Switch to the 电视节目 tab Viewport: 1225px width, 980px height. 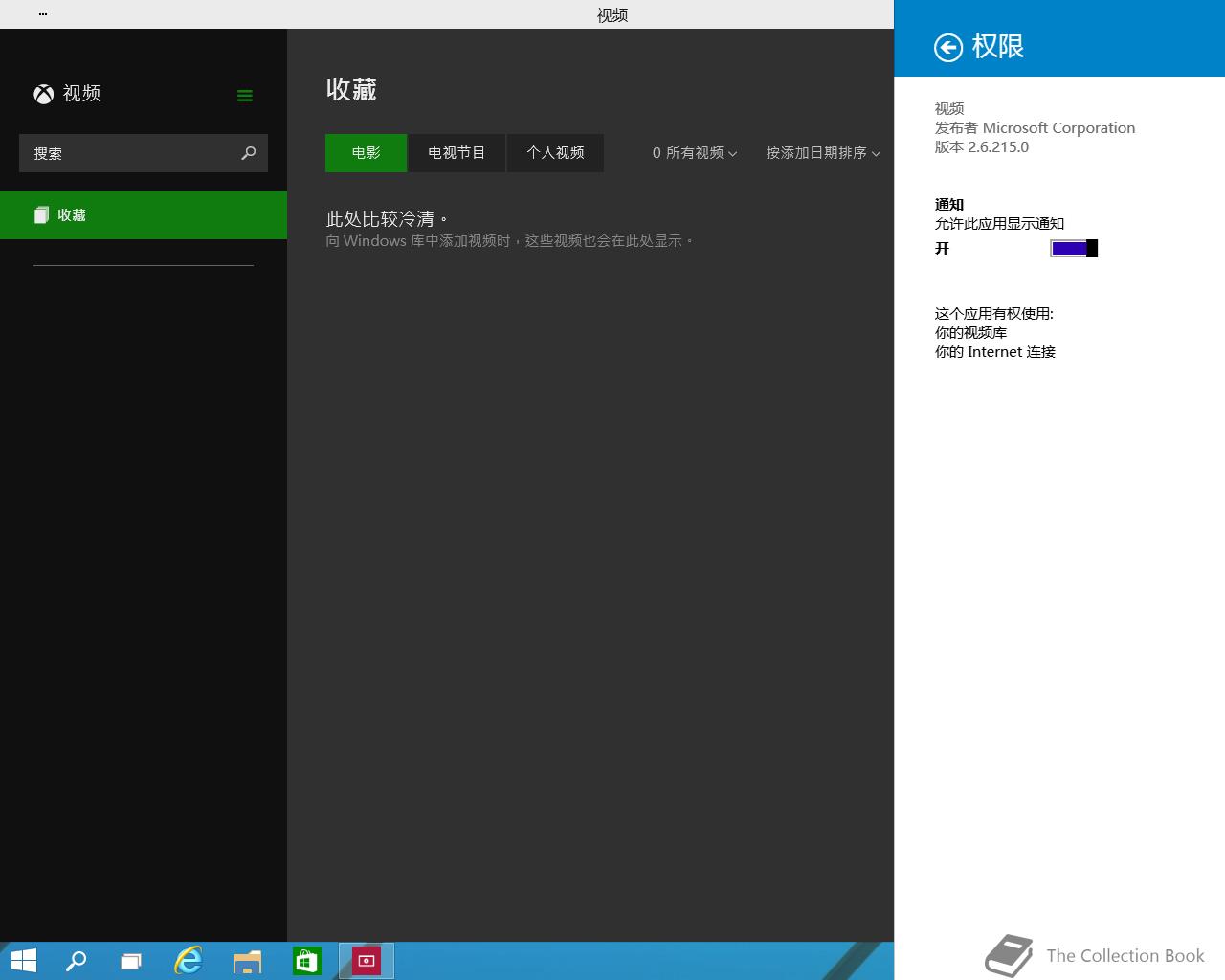tap(457, 153)
